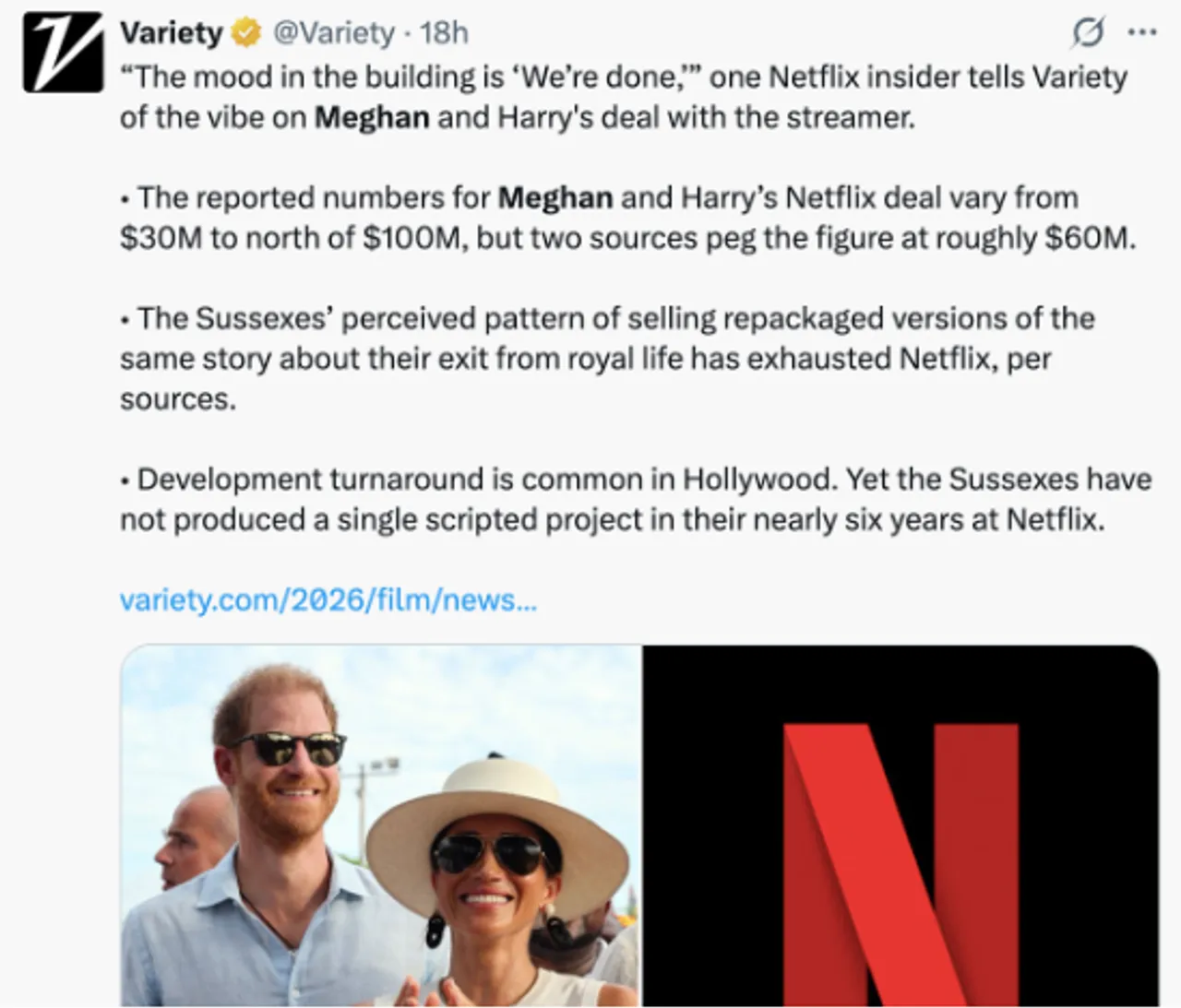The width and height of the screenshot is (1181, 1008).
Task: Click the 'repackaged versions' bullet paragraph
Action: pos(607,358)
